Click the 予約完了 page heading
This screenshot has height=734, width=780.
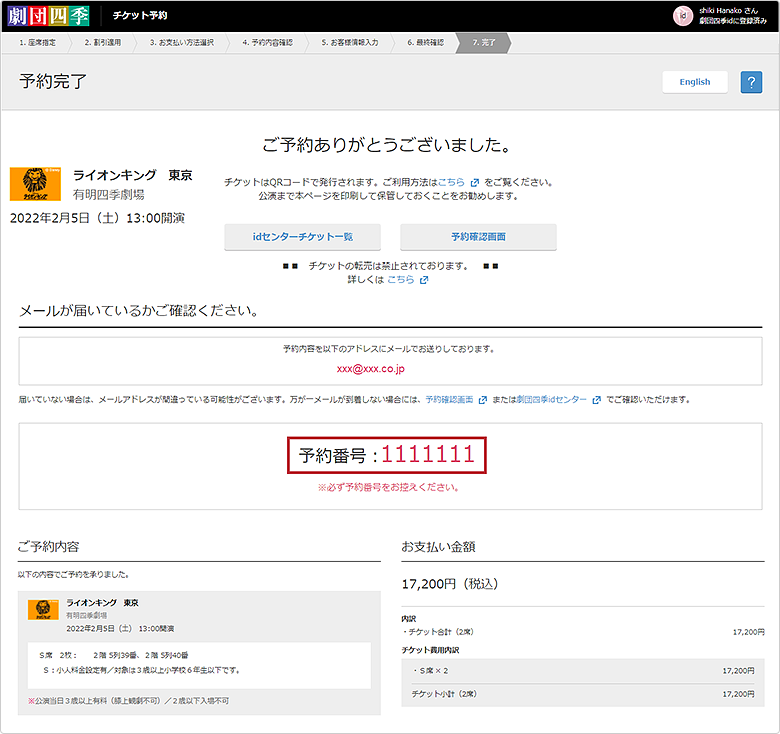(53, 82)
